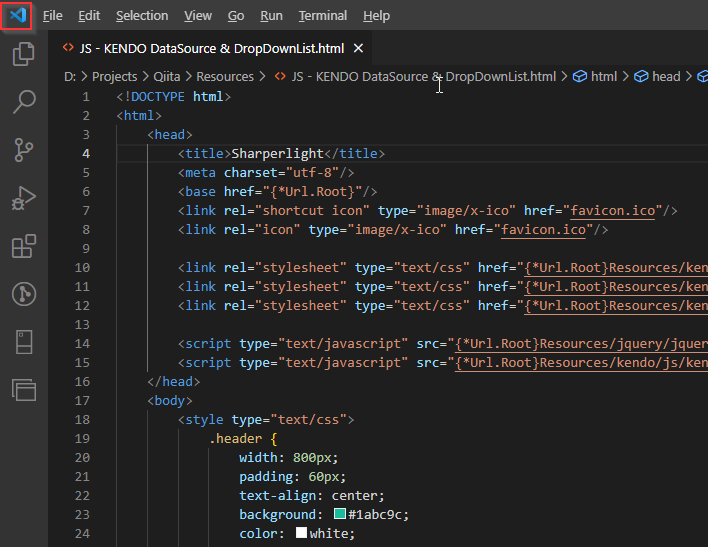The width and height of the screenshot is (708, 547).
Task: Open the Extensions view icon
Action: [23, 246]
